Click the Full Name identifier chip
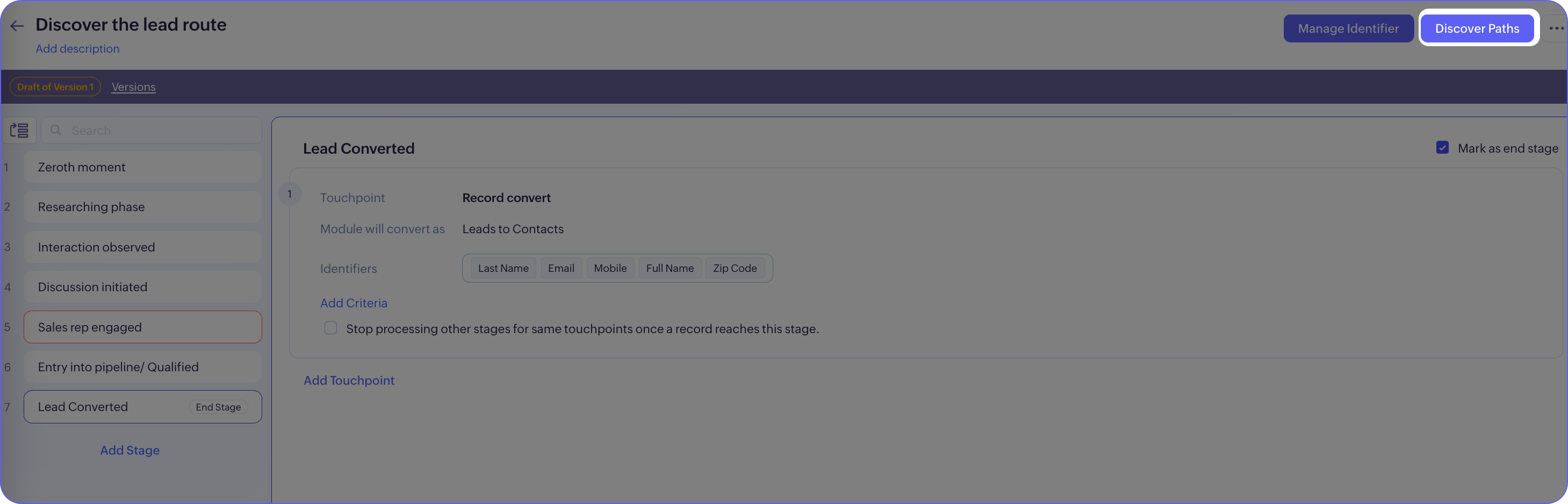Image resolution: width=1568 pixels, height=504 pixels. 670,268
